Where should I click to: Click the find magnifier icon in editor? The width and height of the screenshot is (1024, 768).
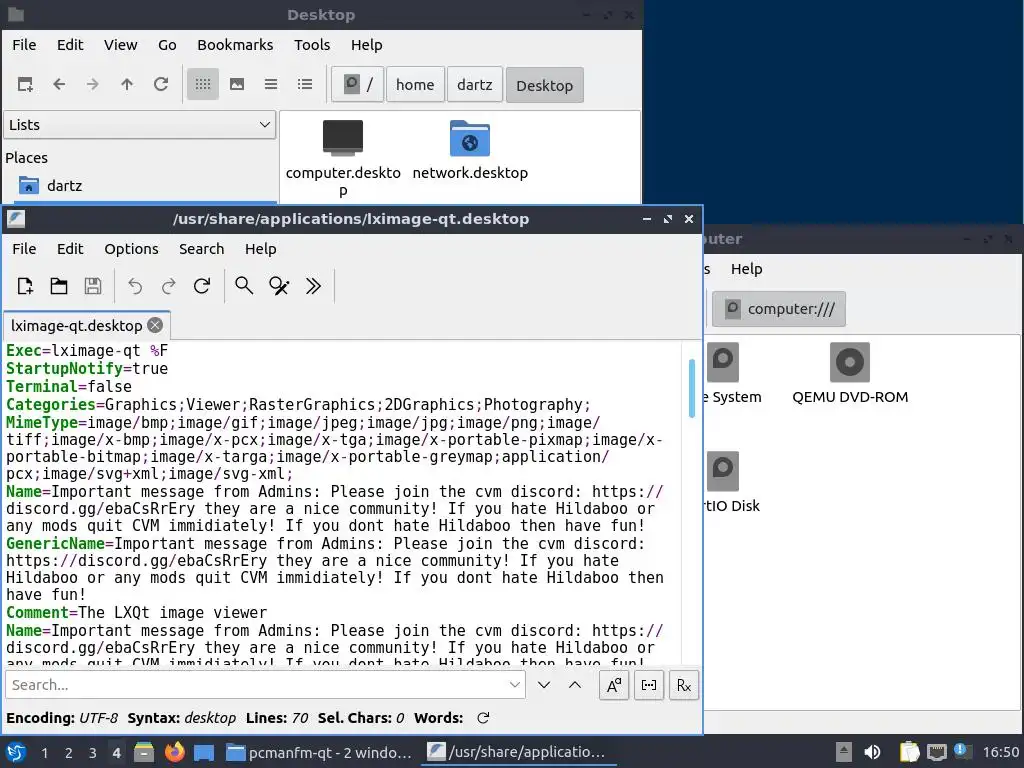pyautogui.click(x=244, y=286)
